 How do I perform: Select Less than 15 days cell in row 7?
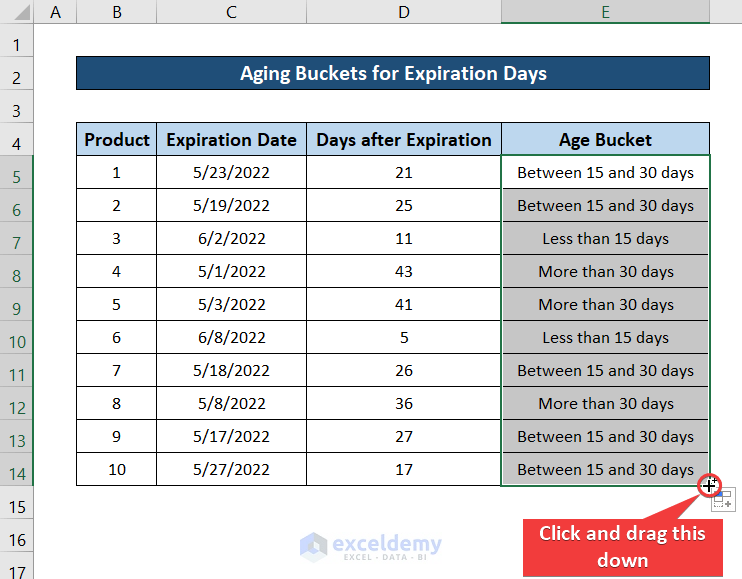click(x=605, y=239)
